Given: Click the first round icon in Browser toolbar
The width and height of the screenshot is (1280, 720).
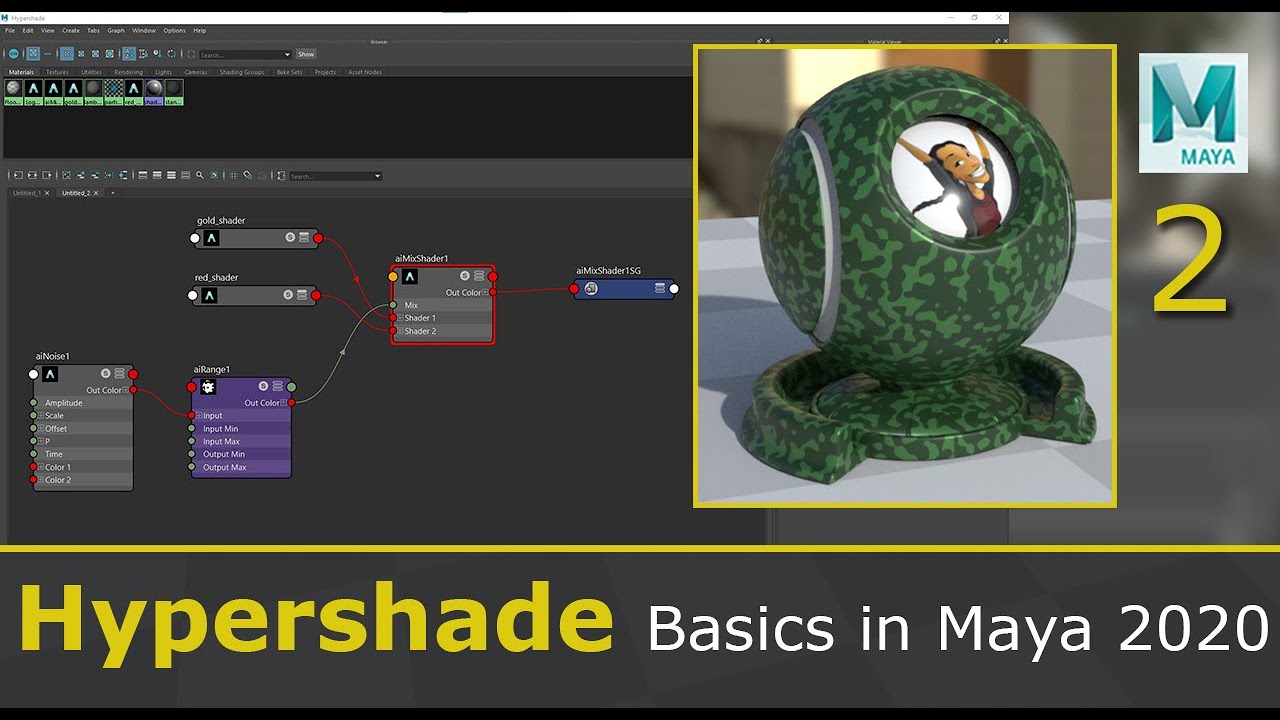Looking at the screenshot, I should coord(14,54).
